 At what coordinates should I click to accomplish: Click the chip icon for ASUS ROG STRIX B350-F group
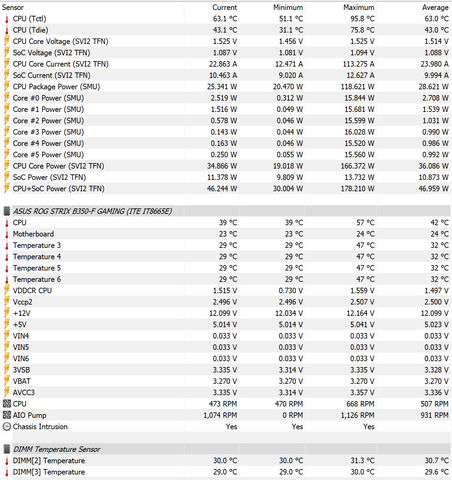(x=7, y=211)
